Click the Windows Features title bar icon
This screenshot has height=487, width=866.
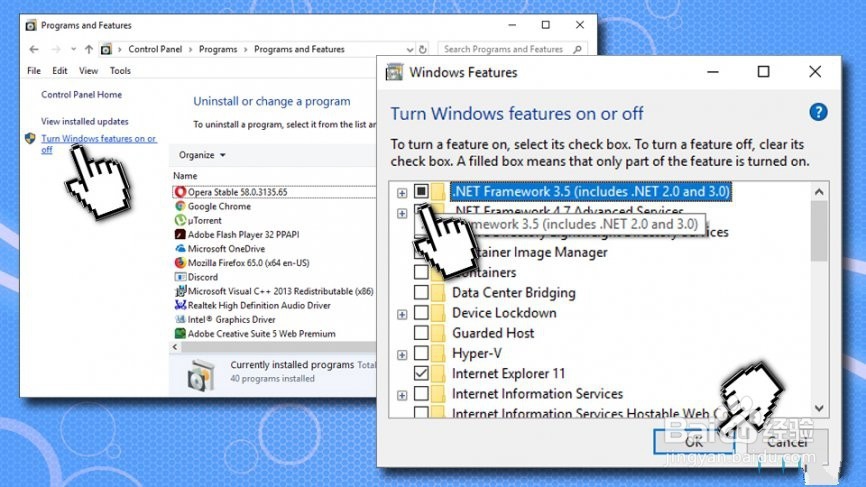click(394, 72)
